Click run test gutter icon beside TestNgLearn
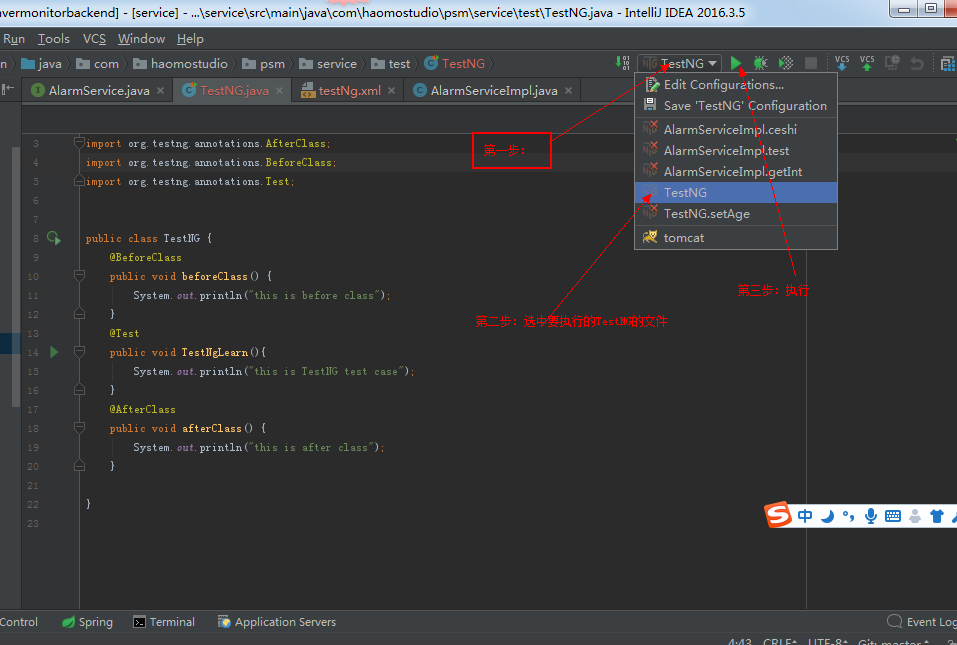Image resolution: width=957 pixels, height=645 pixels. [54, 352]
